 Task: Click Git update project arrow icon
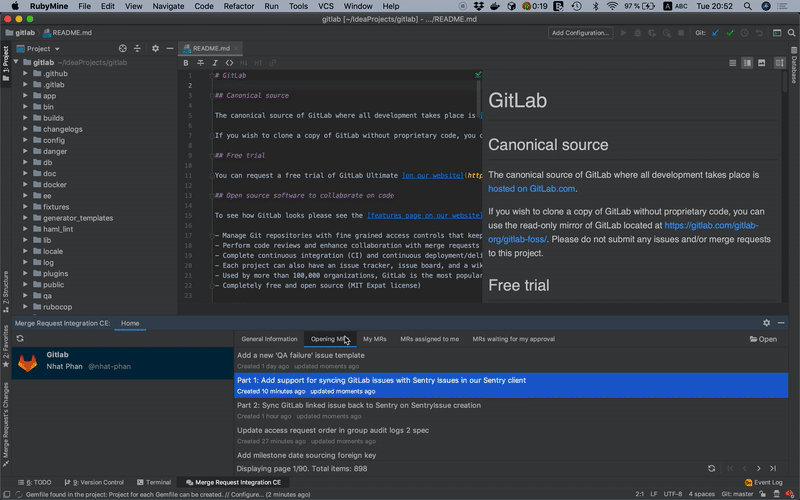(715, 33)
